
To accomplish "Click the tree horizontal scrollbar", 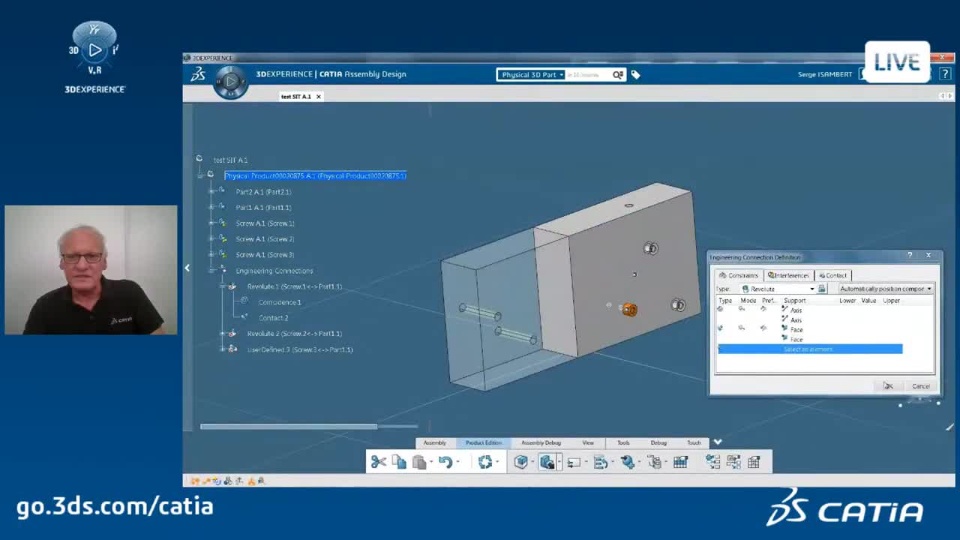I will point(288,427).
